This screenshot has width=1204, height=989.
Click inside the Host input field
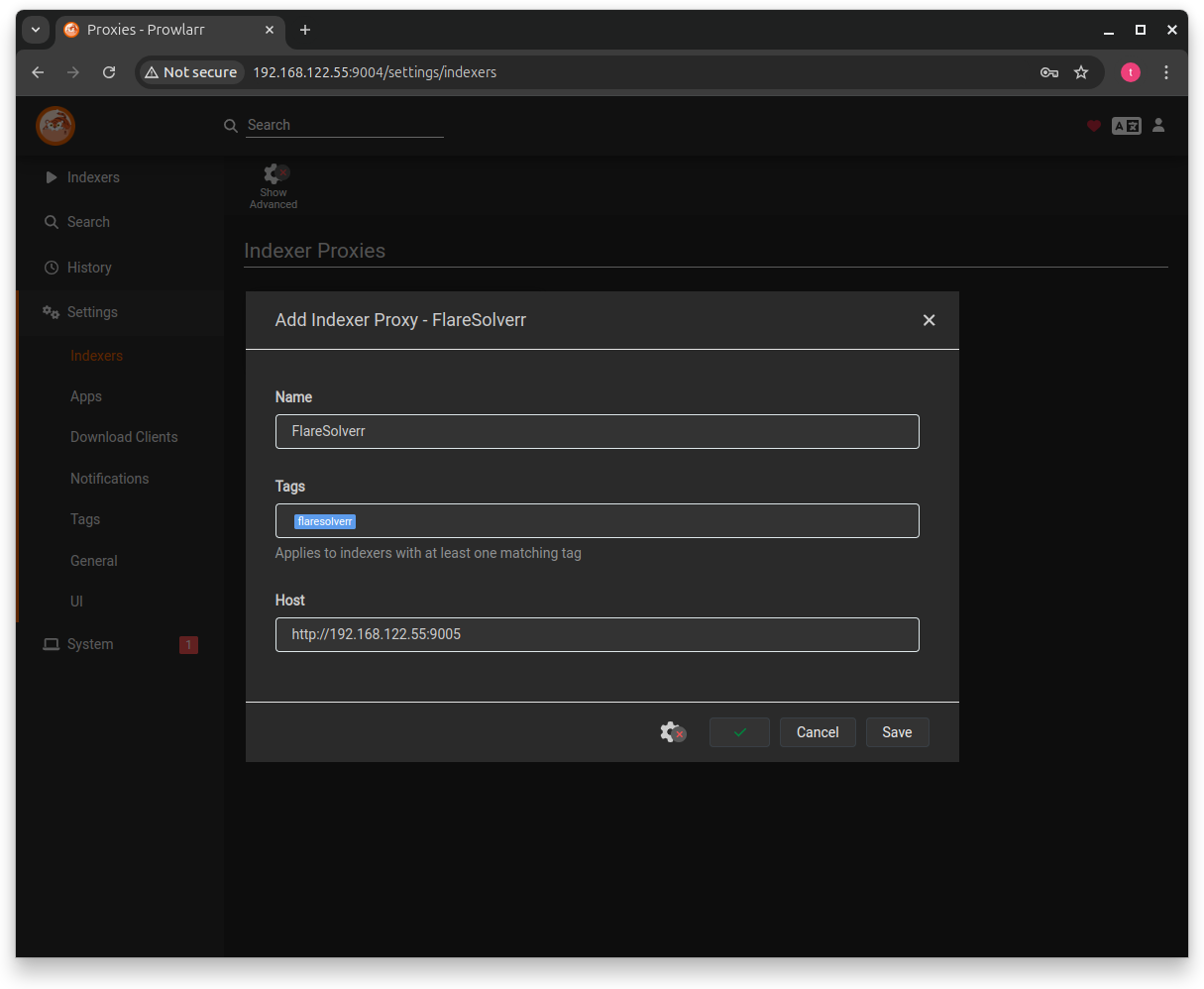tap(597, 634)
